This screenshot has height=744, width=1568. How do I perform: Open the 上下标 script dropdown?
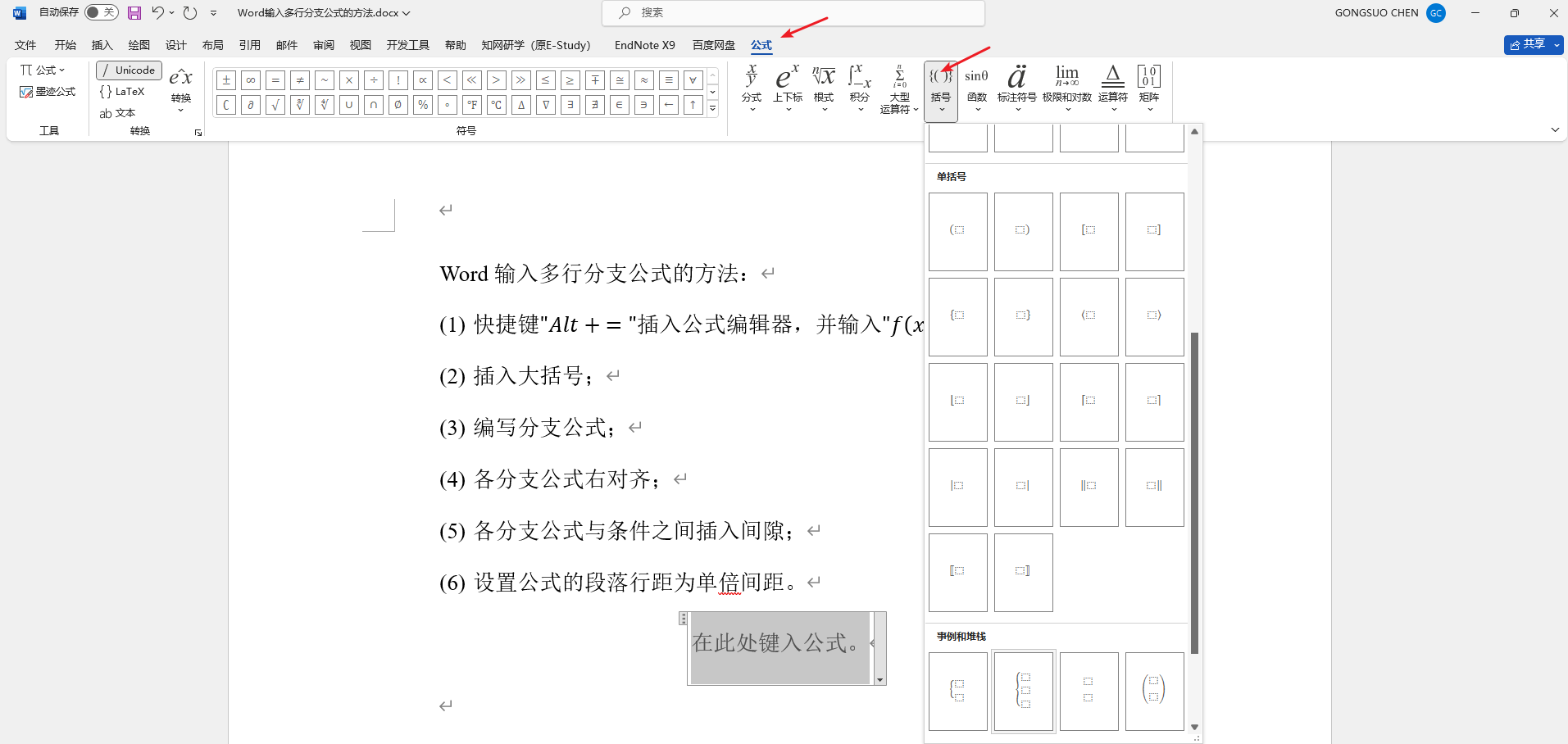[x=788, y=88]
